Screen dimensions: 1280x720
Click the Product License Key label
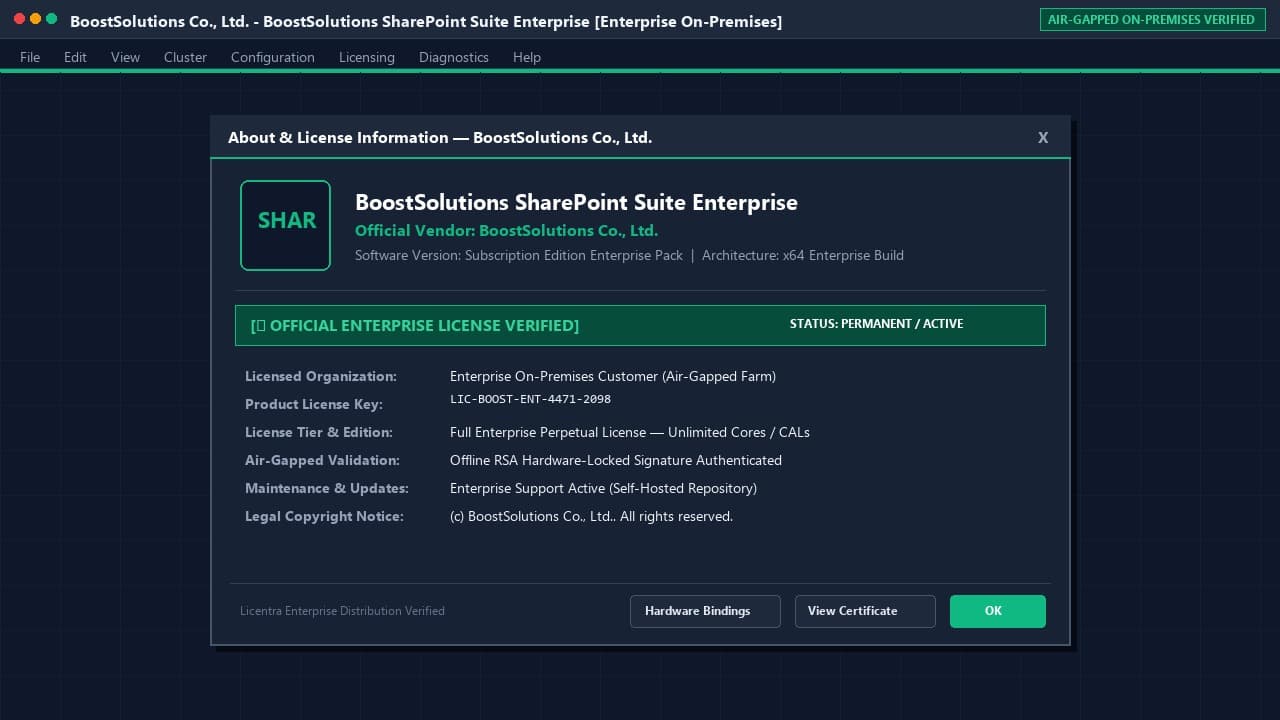(314, 404)
